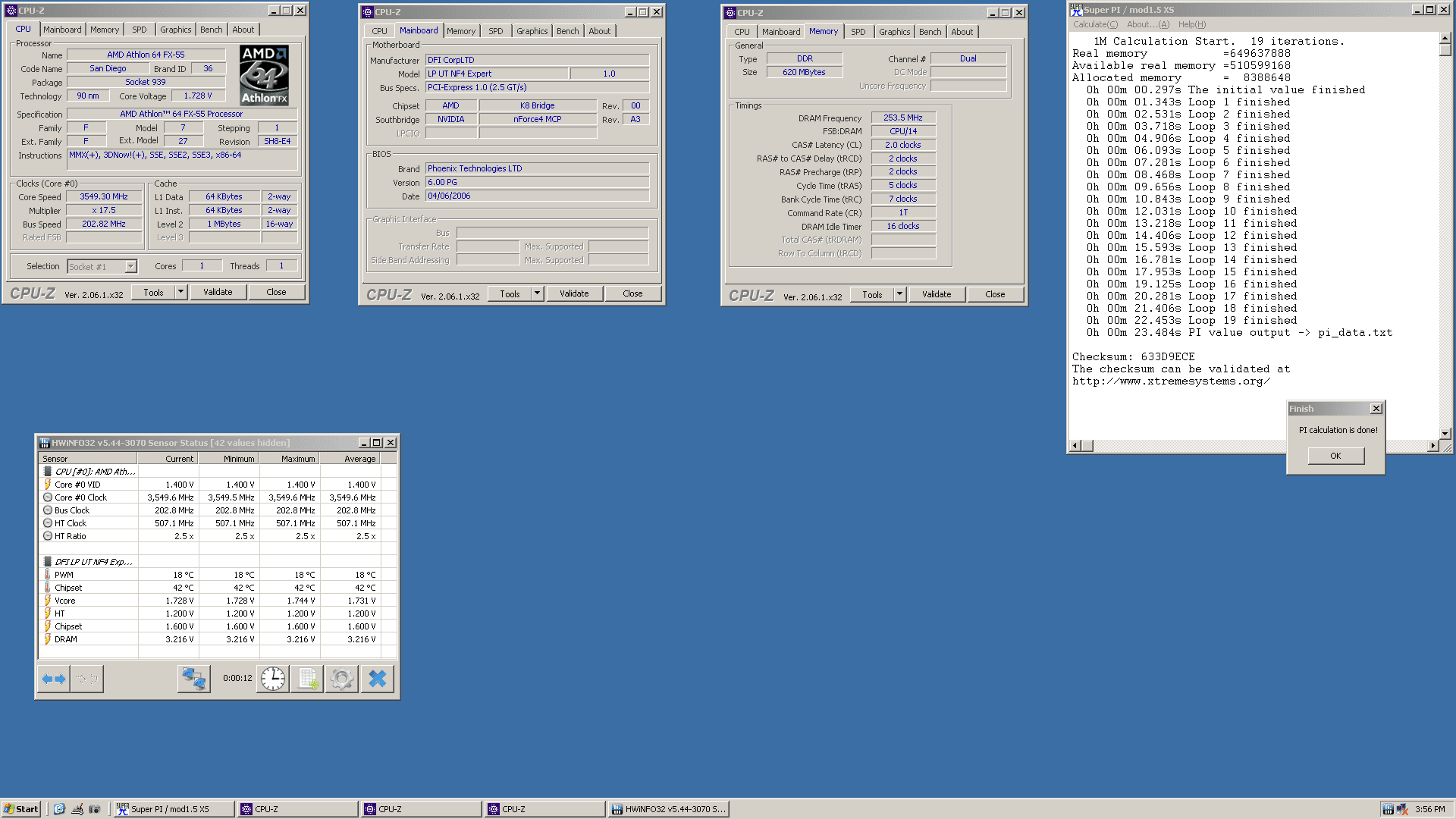Click the HWiNFO window title icon
This screenshot has width=1456, height=819.
pos(45,443)
